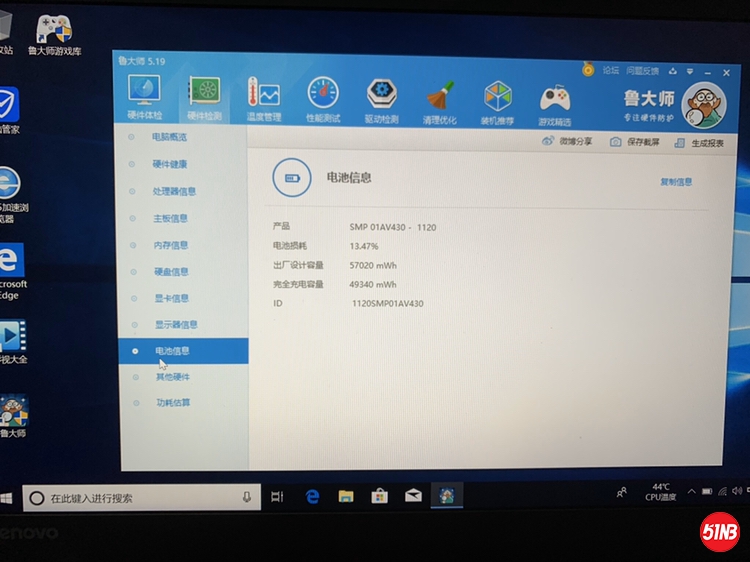
Task: Click the 保存截屏 save screenshot button
Action: (635, 142)
